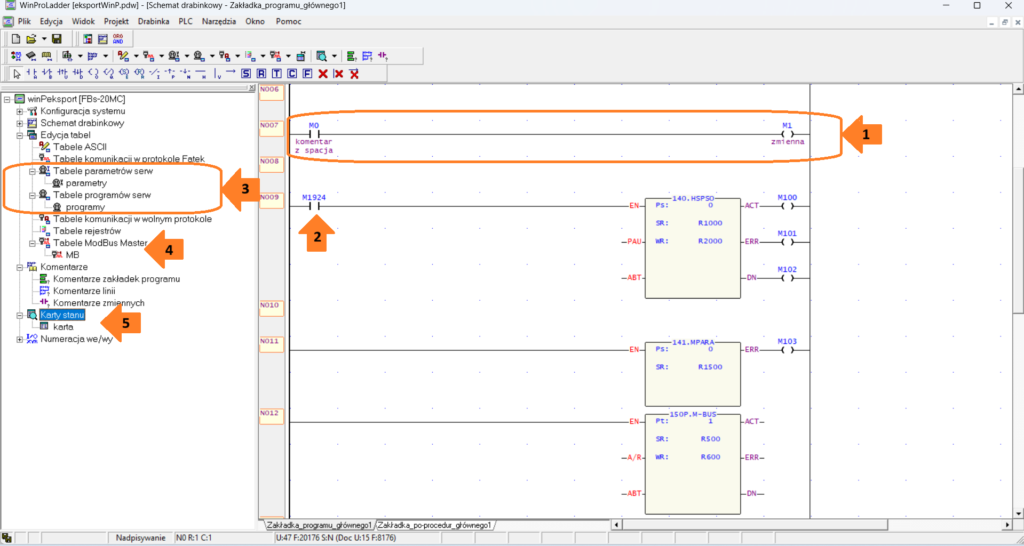This screenshot has height=546, width=1024.
Task: Select the parametry servo table item
Action: pyautogui.click(x=86, y=183)
